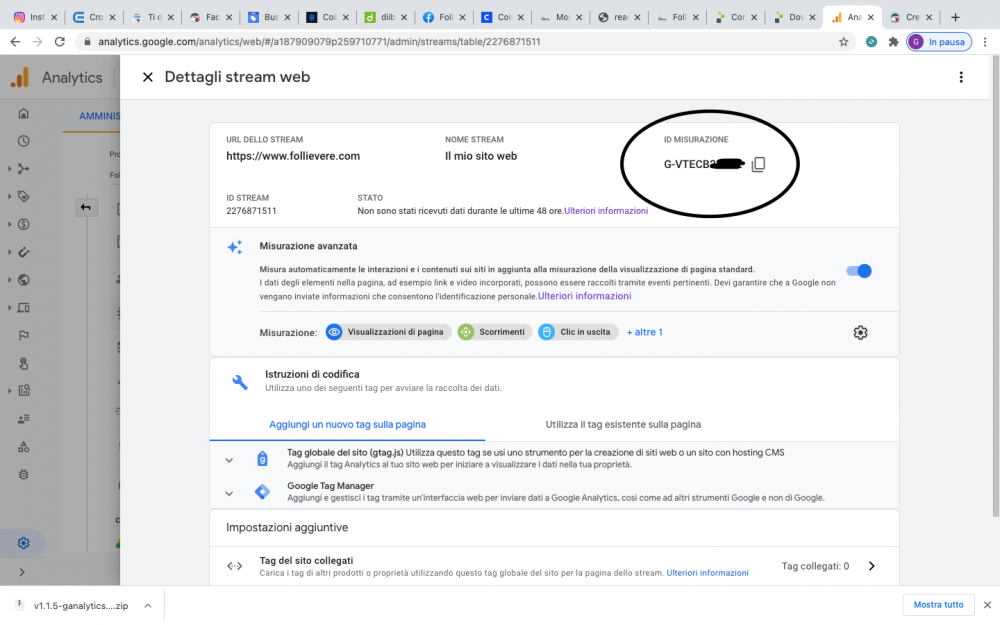Open Acquisition icon in sidebar
Screen dimensions: 1000x625
(x=24, y=169)
